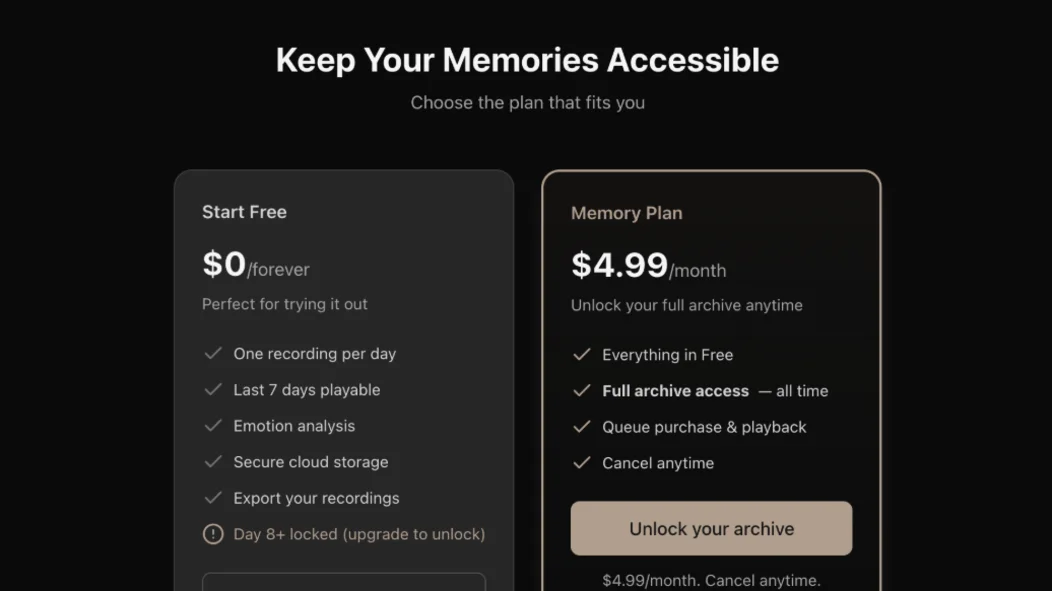Click the fine print below Unlock button
1052x591 pixels.
point(711,580)
